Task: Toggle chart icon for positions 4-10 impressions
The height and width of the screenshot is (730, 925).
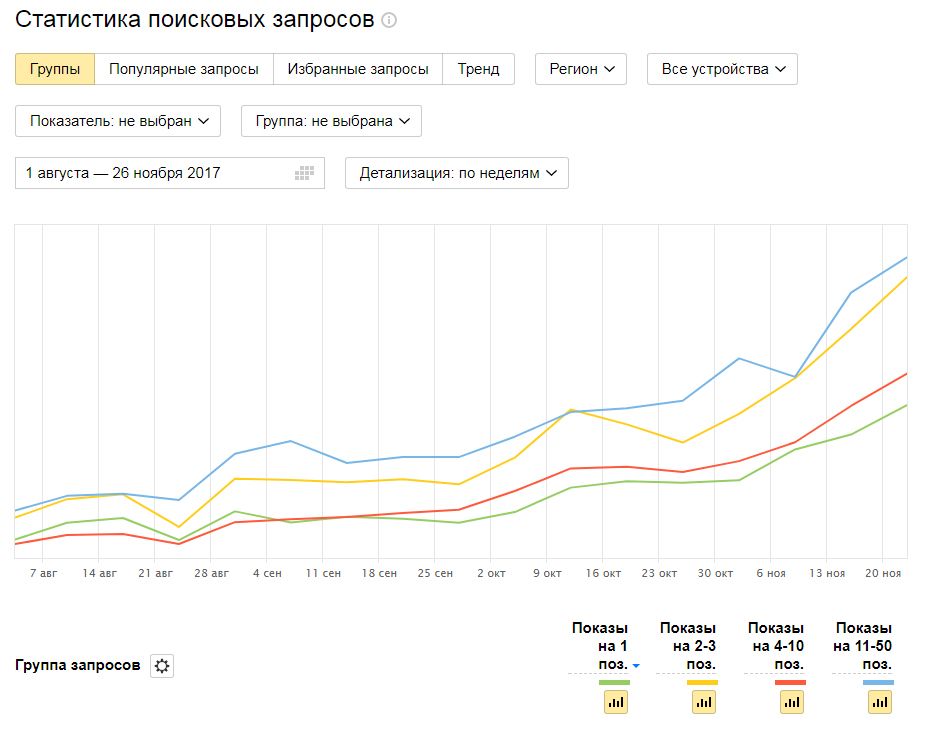Action: (791, 702)
